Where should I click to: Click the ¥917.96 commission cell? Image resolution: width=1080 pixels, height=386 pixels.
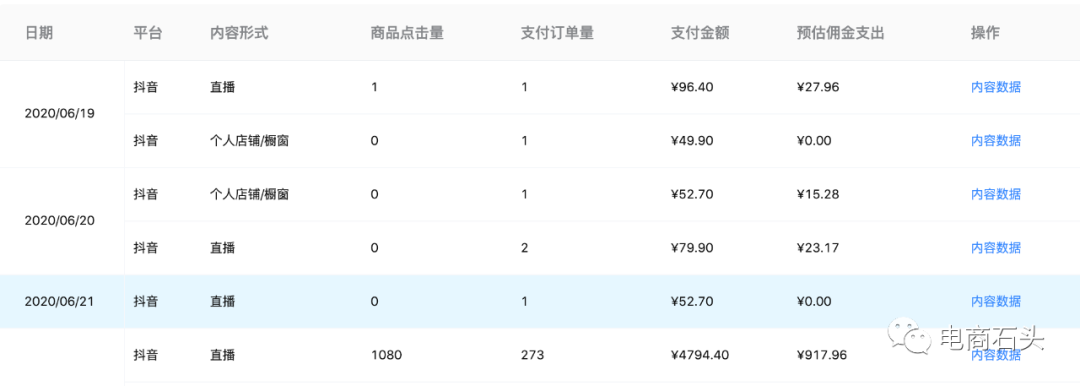coord(822,355)
